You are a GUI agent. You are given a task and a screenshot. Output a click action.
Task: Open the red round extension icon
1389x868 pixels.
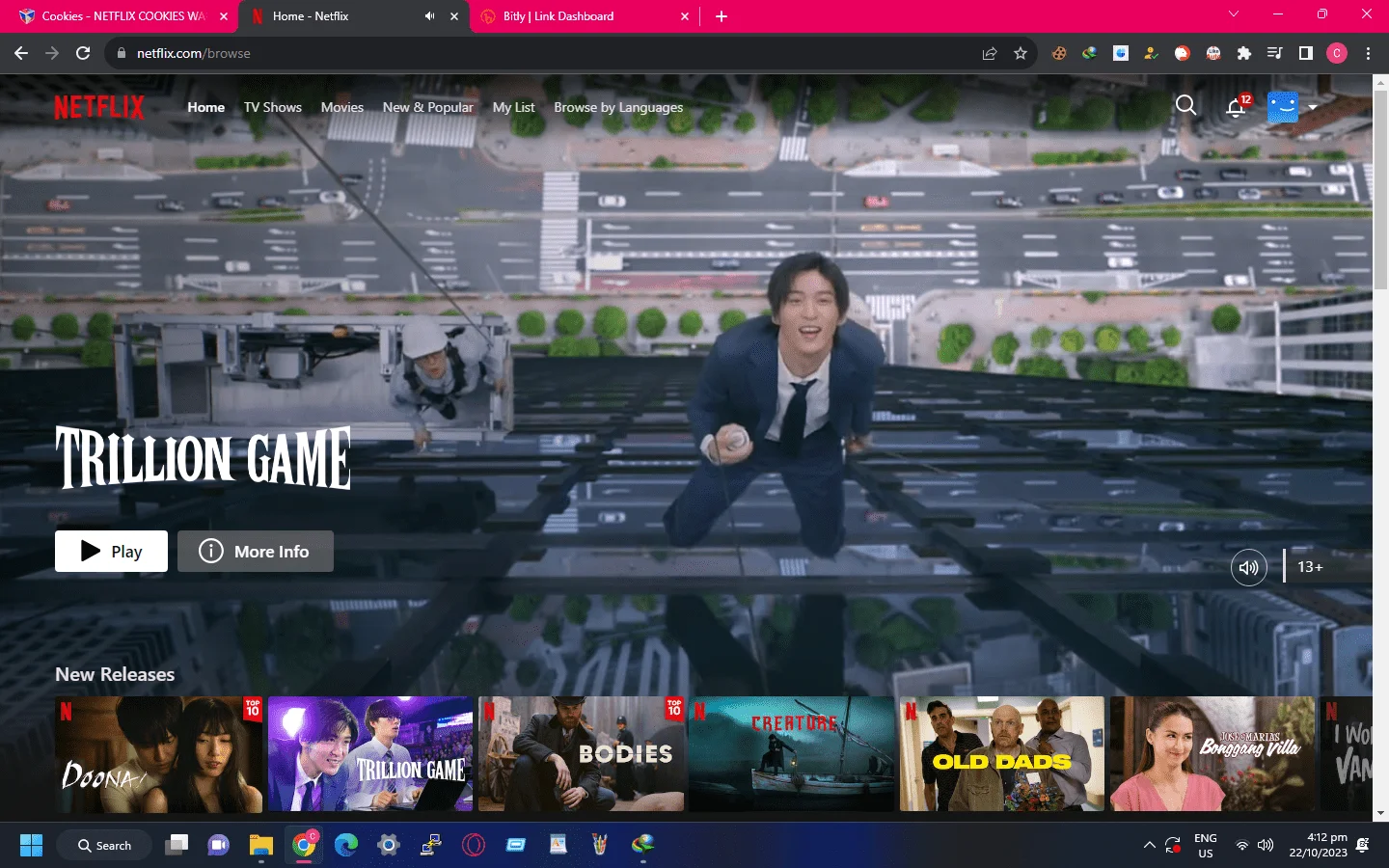(x=1182, y=53)
